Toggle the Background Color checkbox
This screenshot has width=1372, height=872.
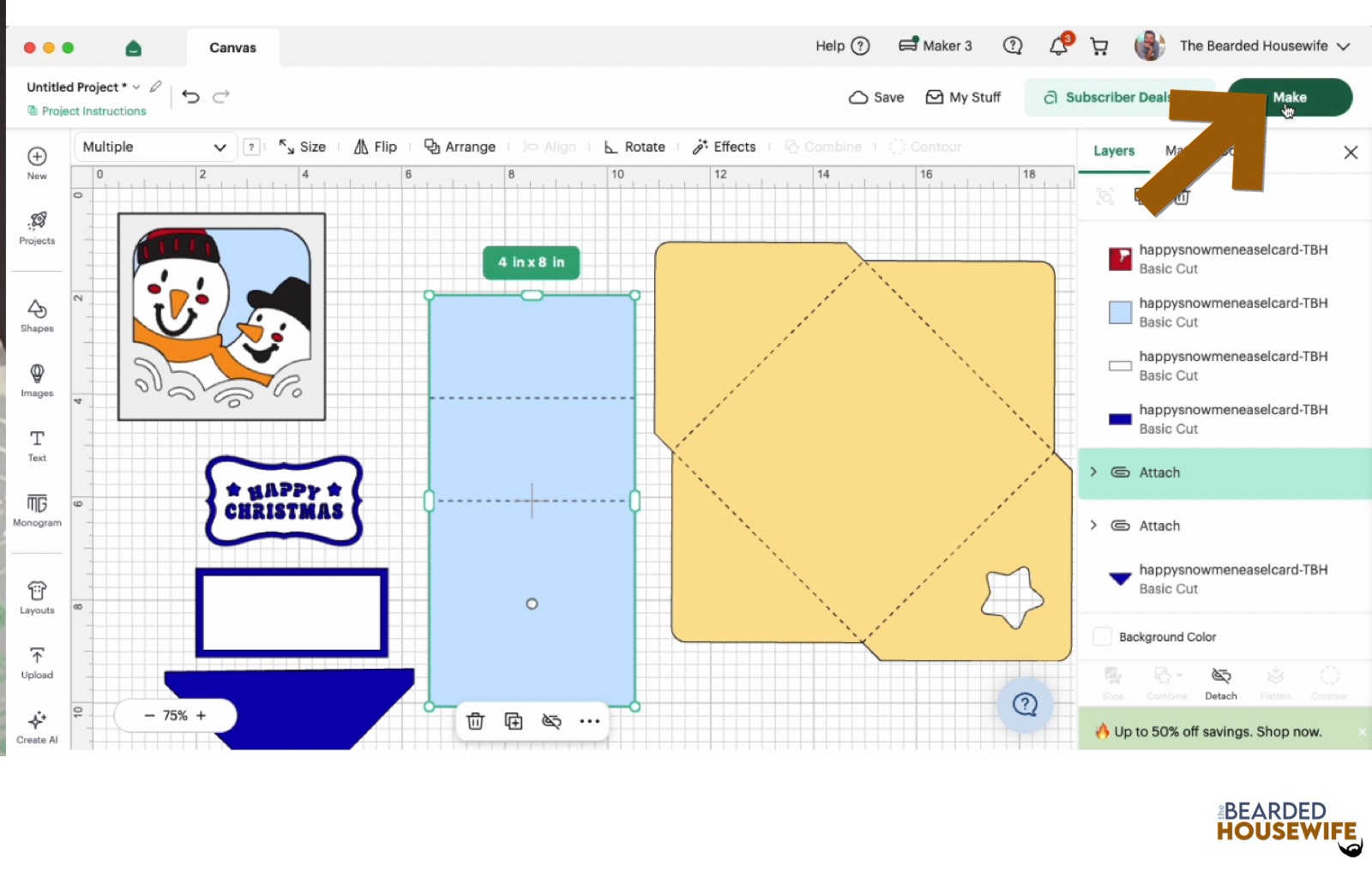1103,637
